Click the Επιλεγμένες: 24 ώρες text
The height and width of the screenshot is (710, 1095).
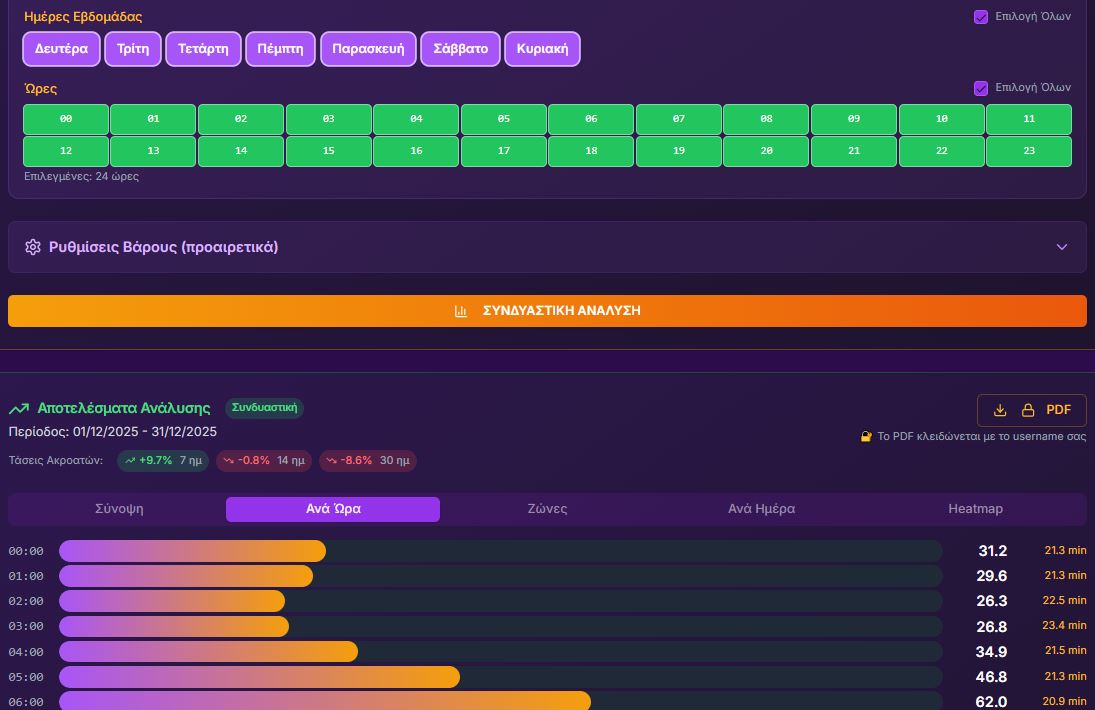[81, 177]
